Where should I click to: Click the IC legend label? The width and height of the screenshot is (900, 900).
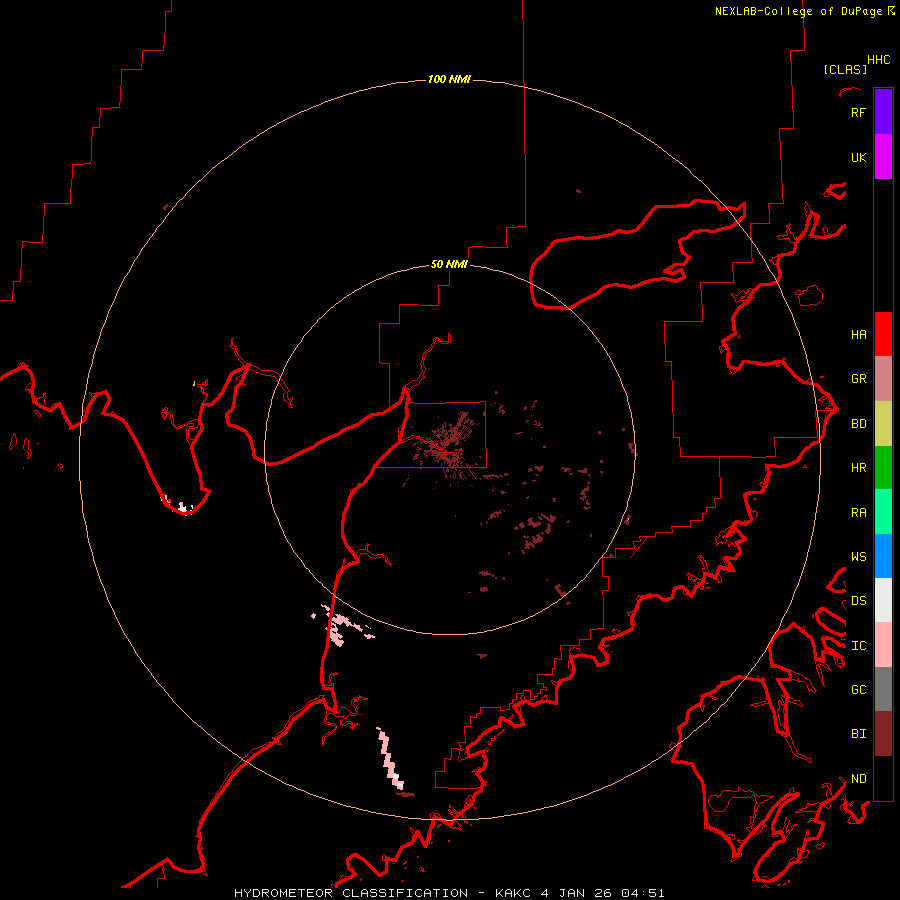[x=858, y=646]
